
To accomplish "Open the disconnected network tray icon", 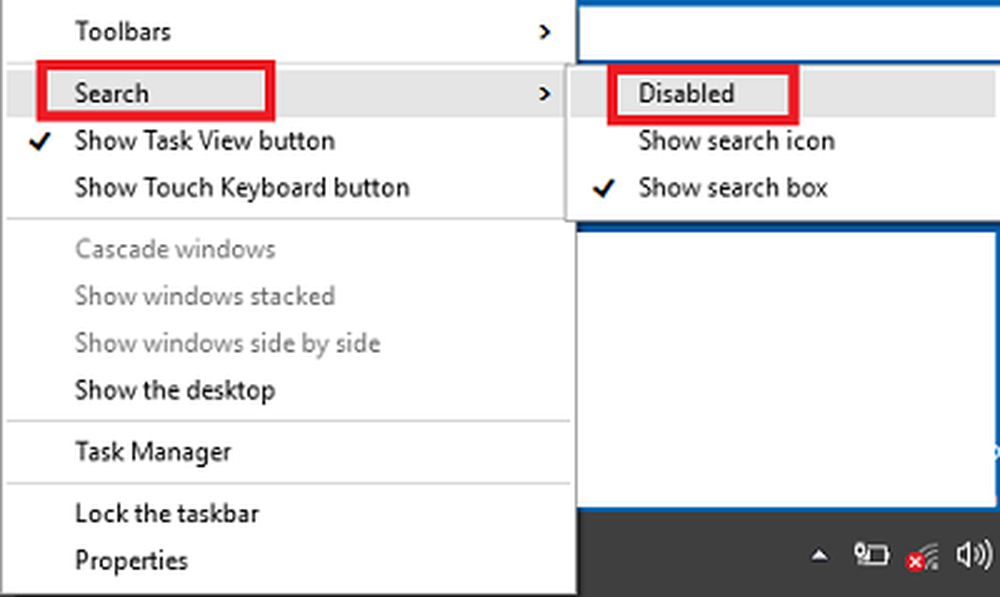I will [922, 556].
